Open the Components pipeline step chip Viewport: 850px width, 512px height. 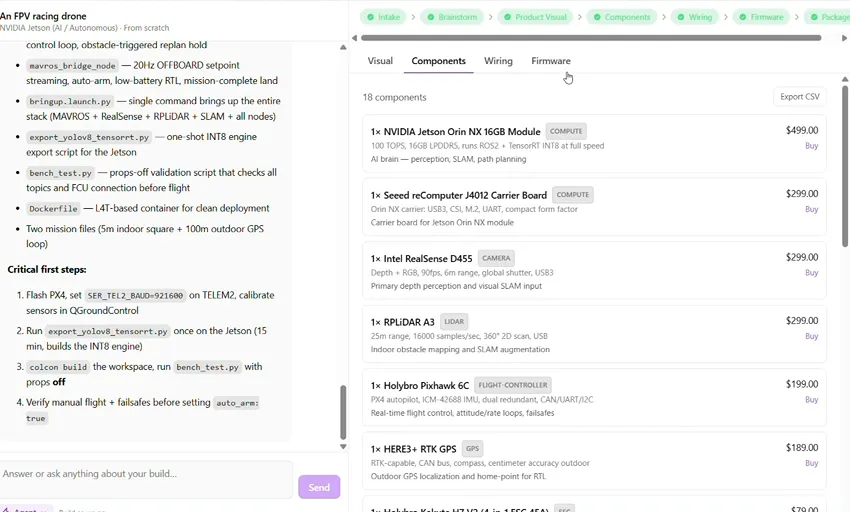pos(622,17)
